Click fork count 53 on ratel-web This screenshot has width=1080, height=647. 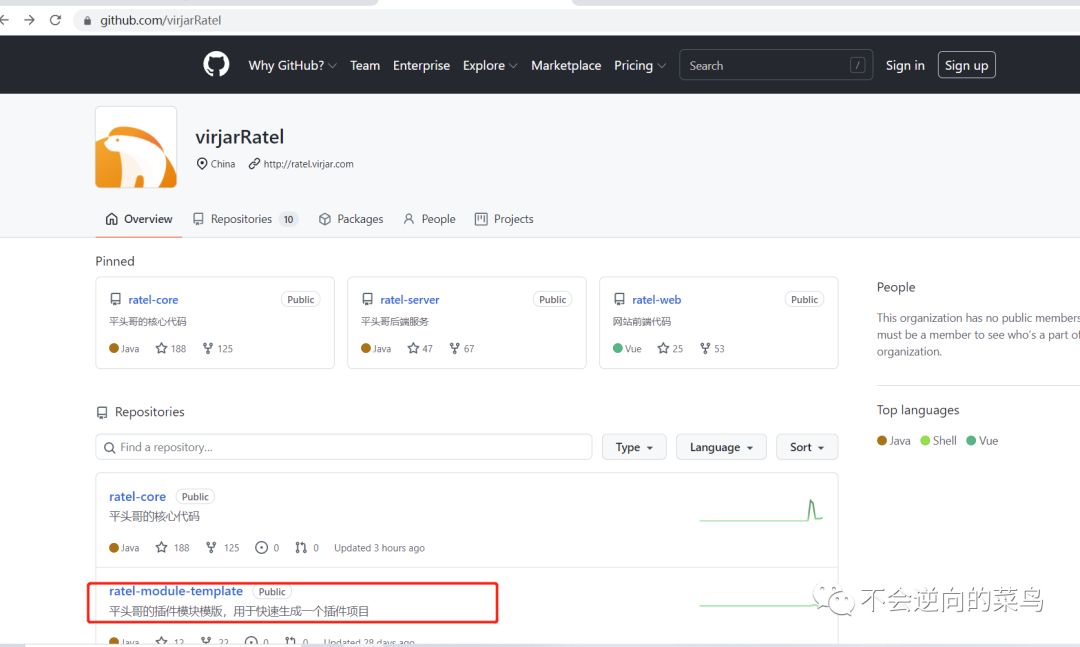(x=712, y=349)
